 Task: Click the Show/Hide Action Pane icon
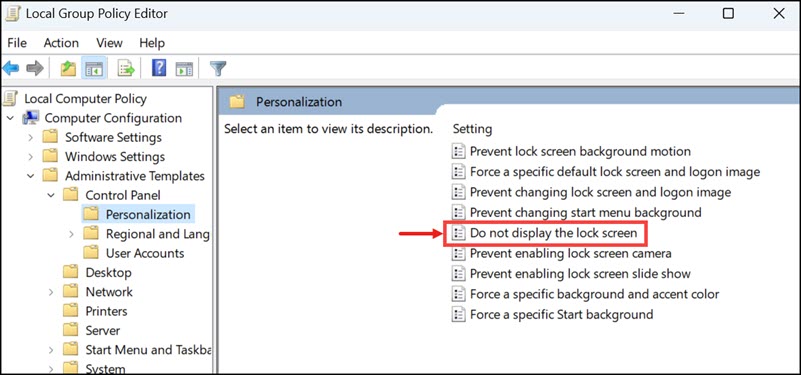[184, 68]
